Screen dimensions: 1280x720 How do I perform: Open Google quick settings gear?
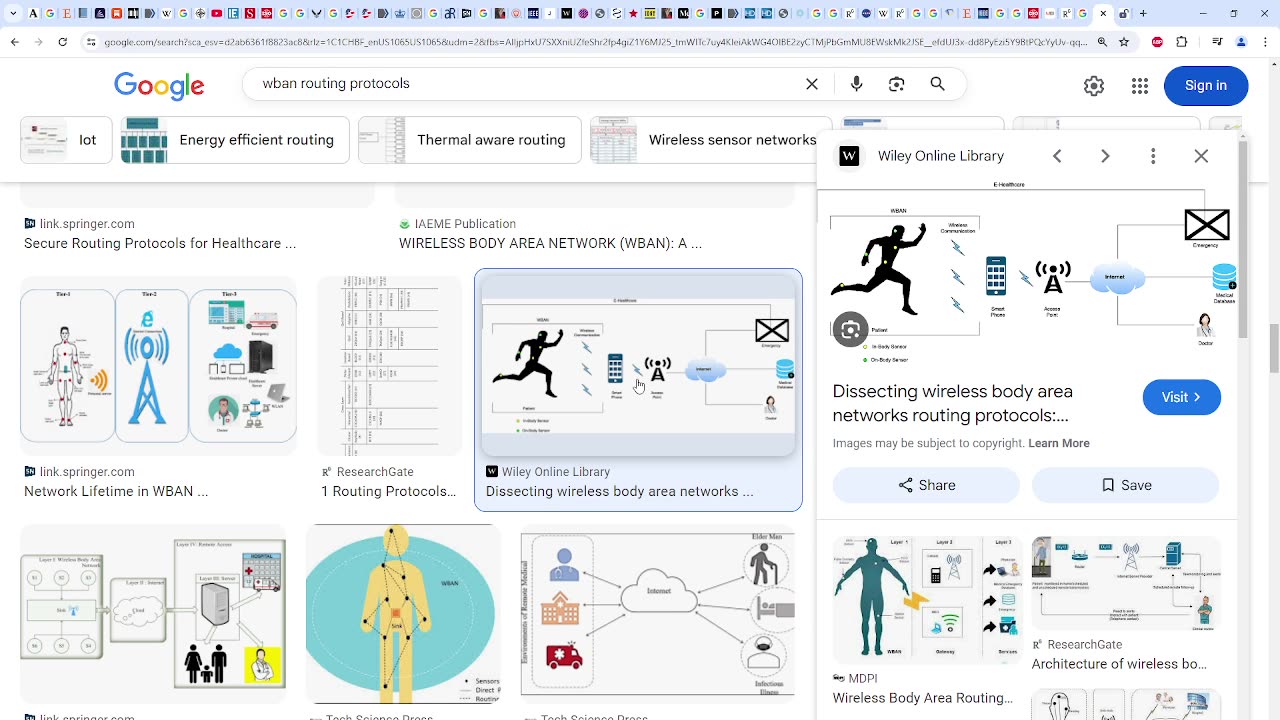(x=1094, y=86)
